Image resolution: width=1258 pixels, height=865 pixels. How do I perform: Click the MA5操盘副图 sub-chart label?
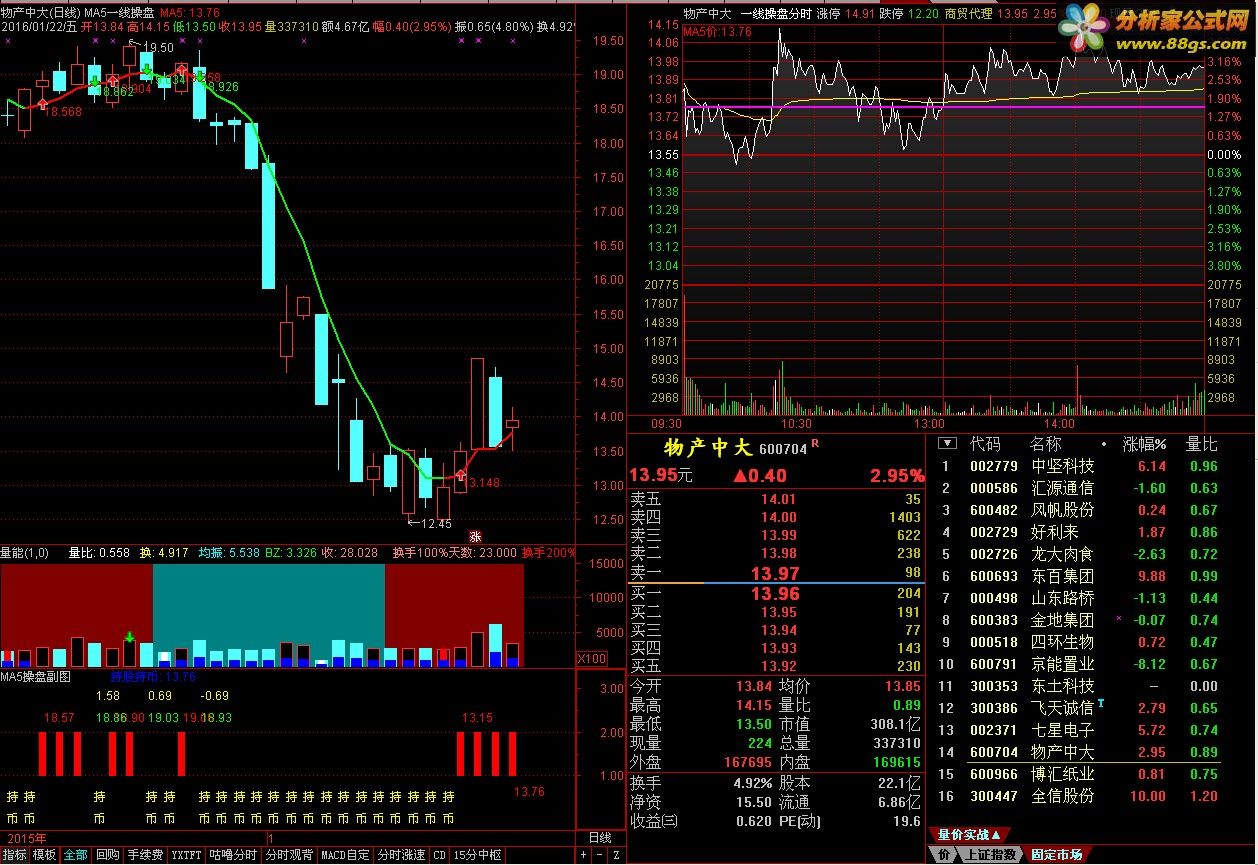coord(36,676)
